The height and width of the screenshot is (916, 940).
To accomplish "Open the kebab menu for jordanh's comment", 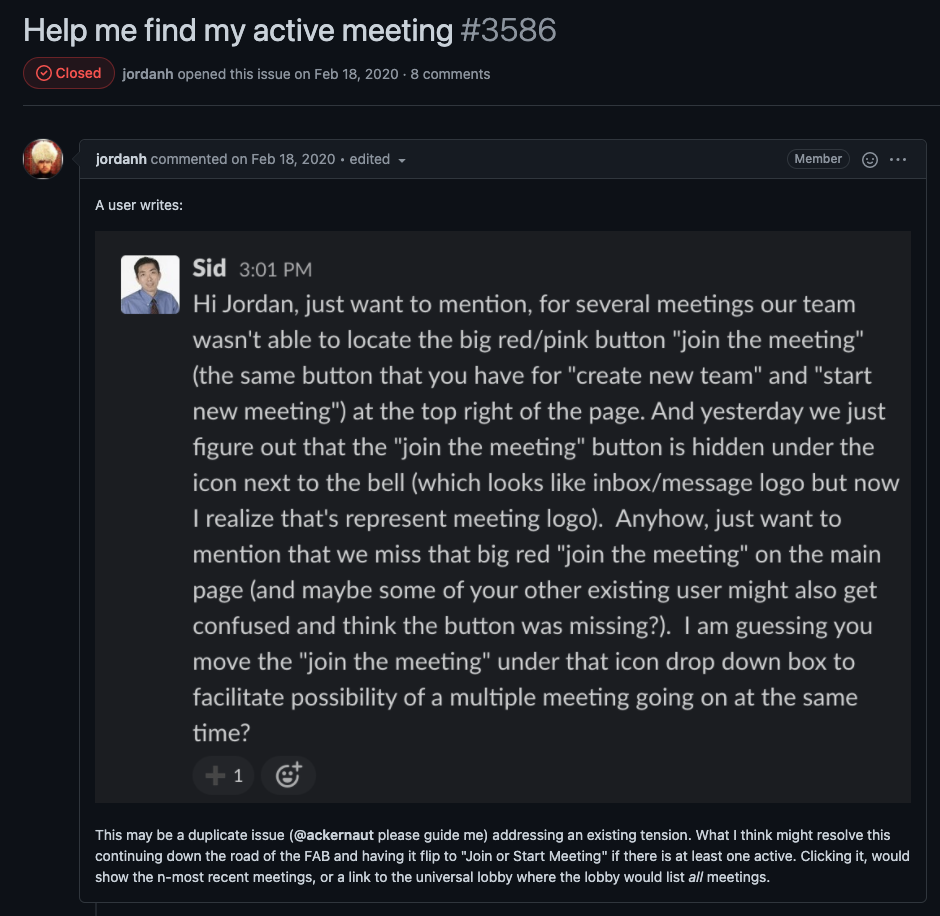I will pyautogui.click(x=898, y=158).
